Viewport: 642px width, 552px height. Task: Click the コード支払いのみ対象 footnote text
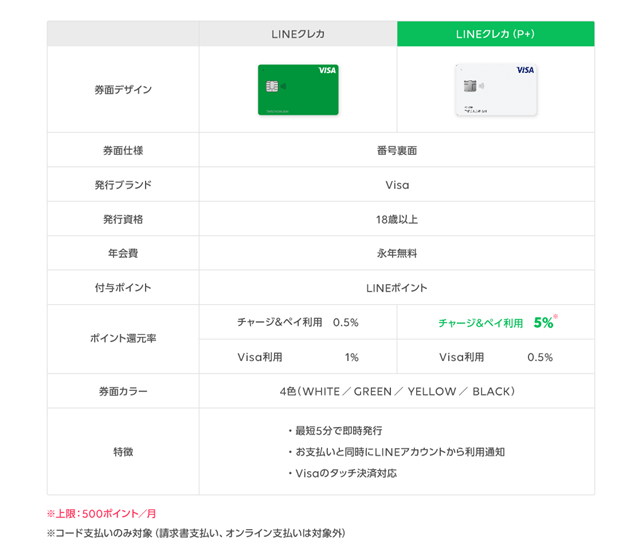196,534
